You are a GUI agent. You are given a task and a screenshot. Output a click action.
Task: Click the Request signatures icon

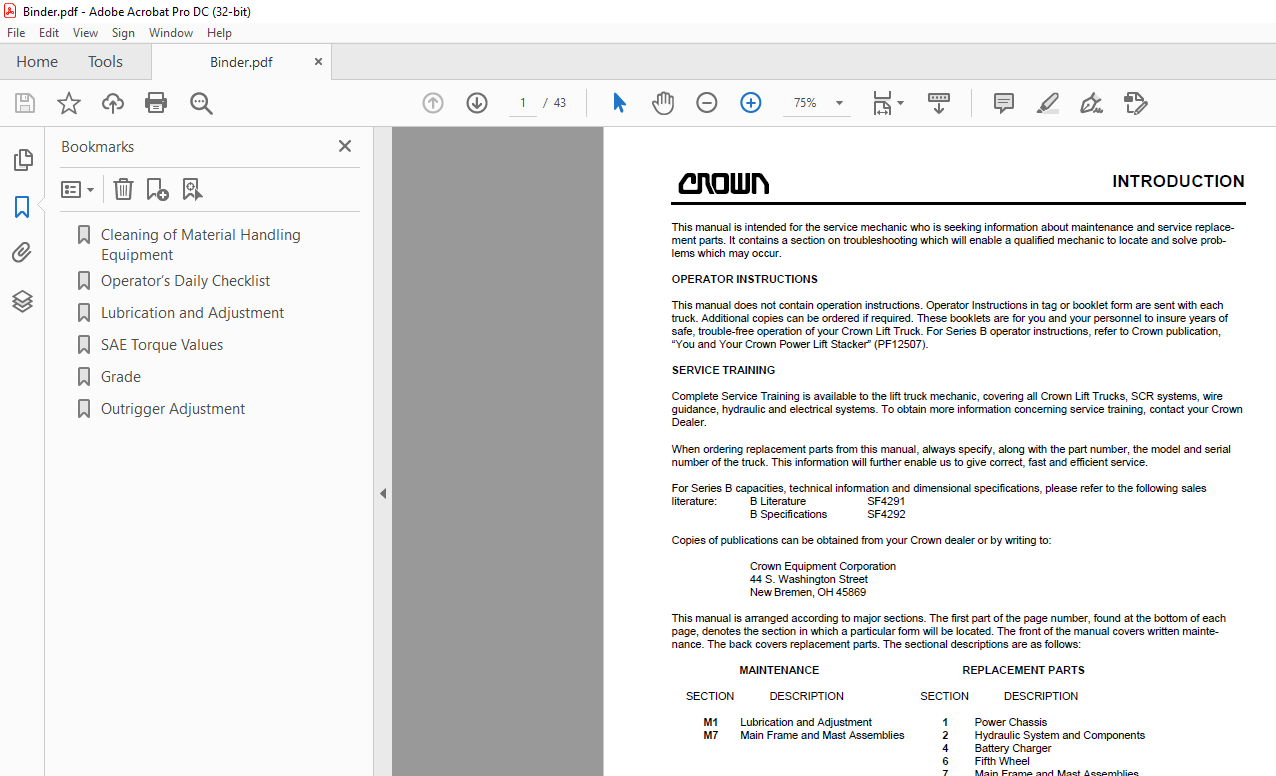coord(1135,103)
